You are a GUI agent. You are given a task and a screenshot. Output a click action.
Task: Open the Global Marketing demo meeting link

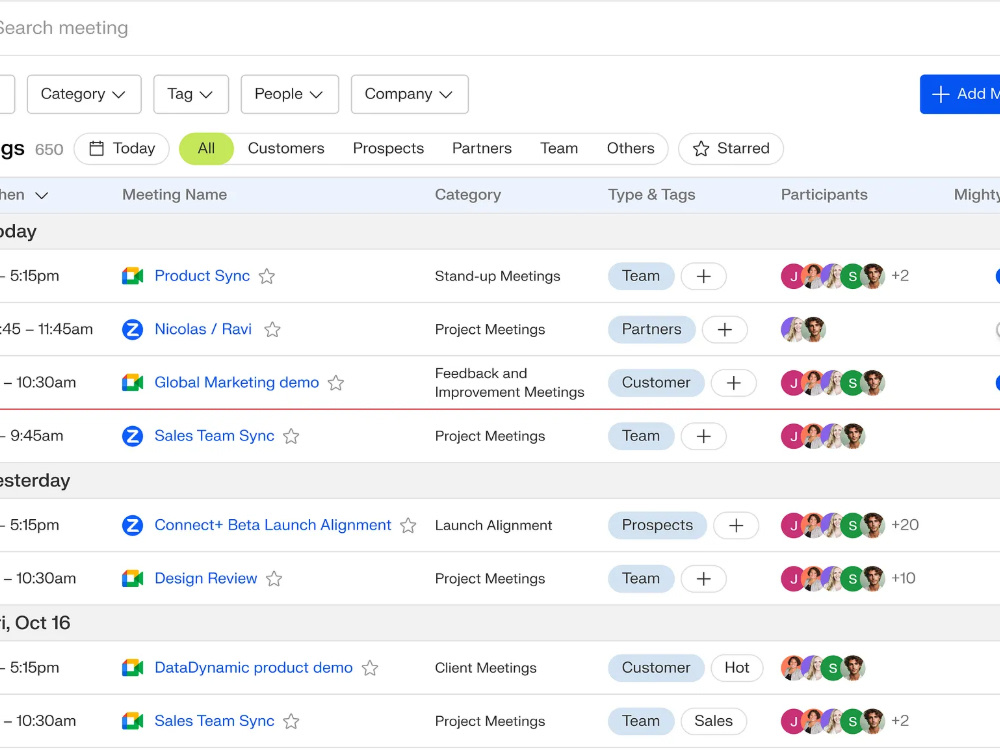click(x=237, y=383)
